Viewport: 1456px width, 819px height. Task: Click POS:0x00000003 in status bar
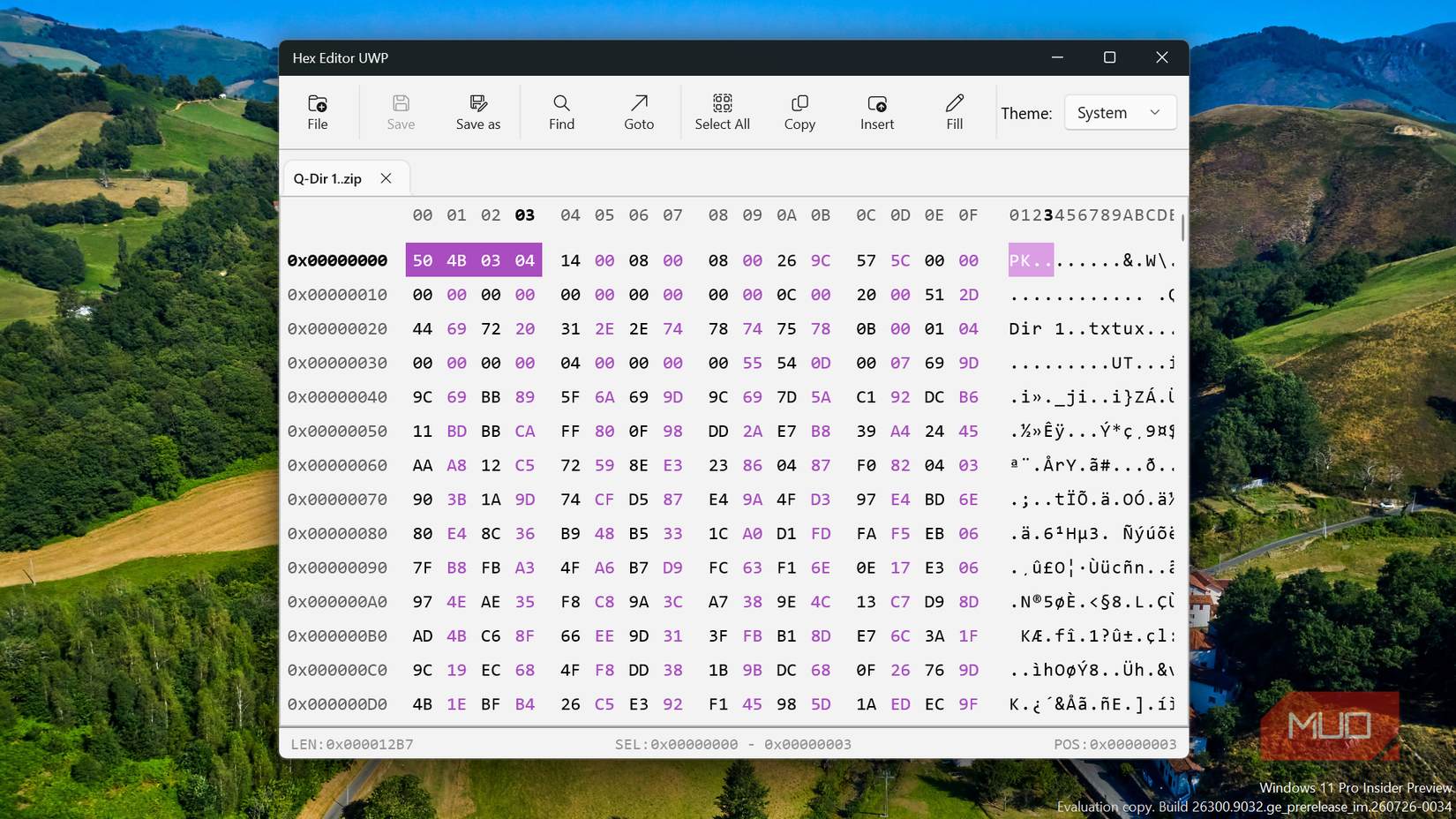tap(1115, 744)
